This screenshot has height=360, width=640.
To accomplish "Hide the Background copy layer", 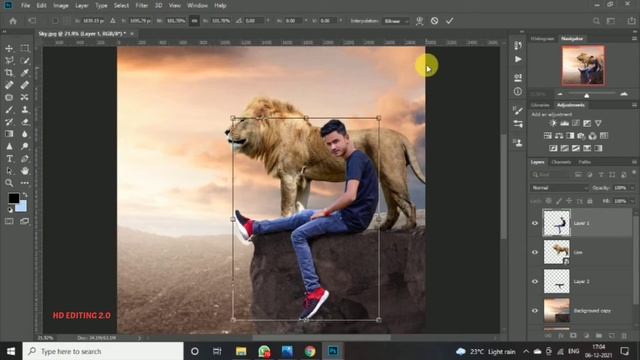I will point(535,311).
